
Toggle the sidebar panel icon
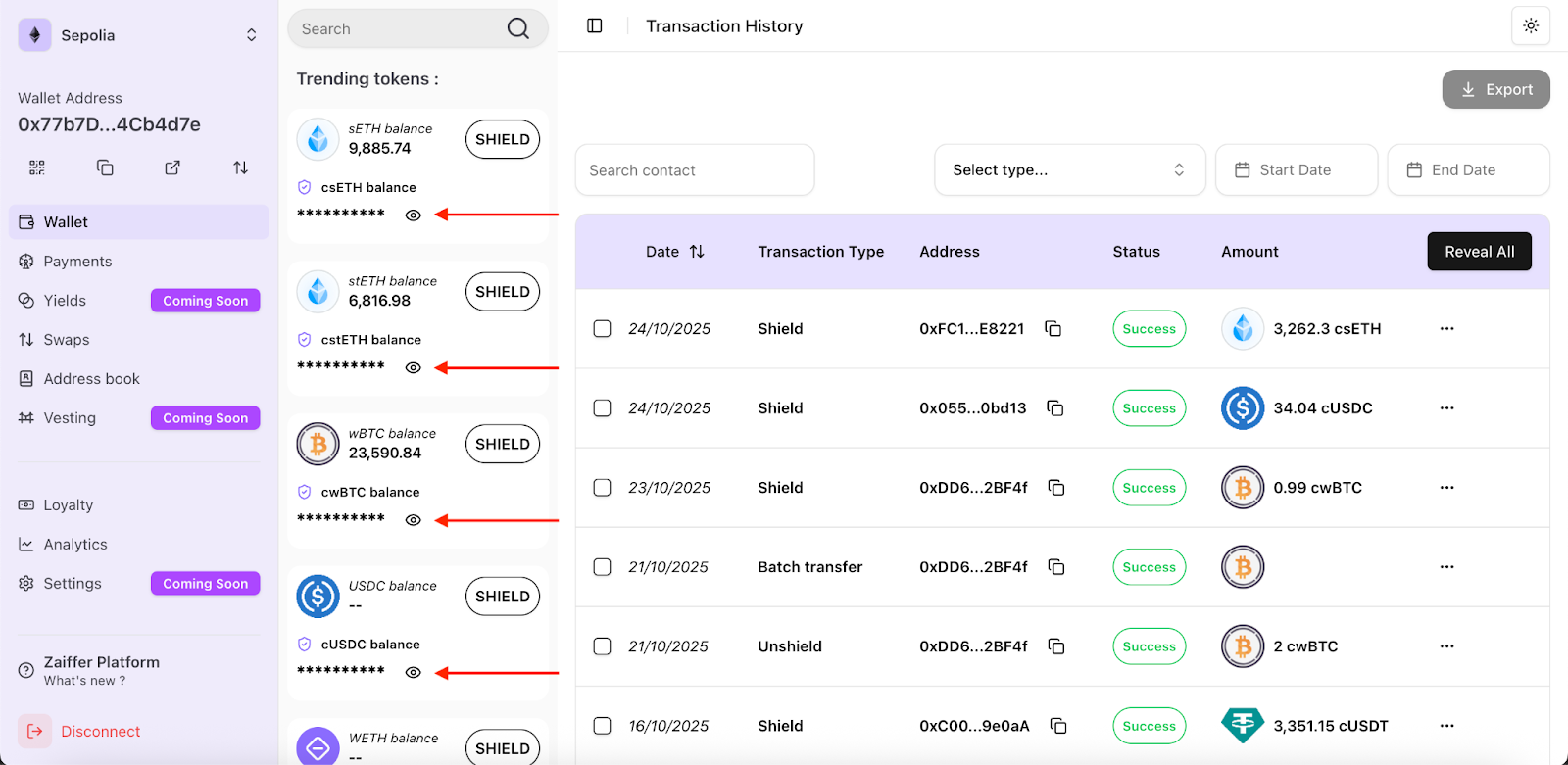[595, 25]
